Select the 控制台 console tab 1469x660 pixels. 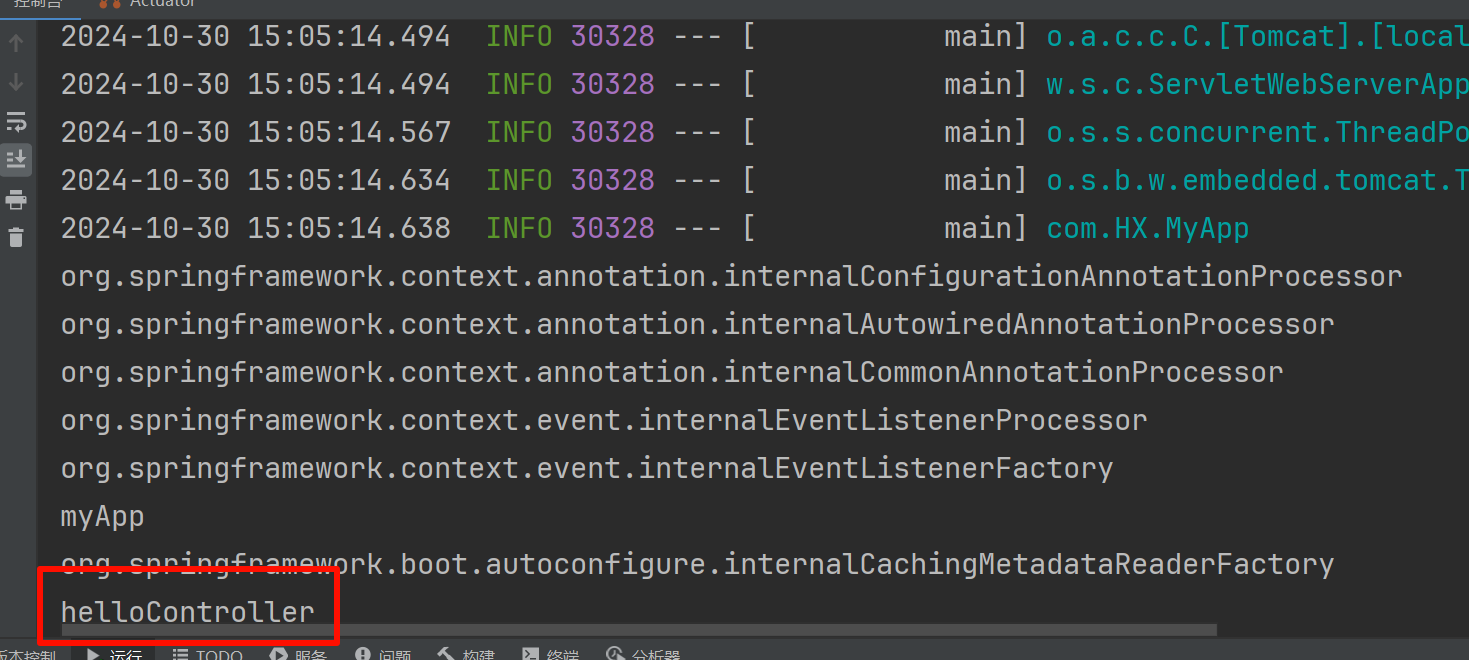37,4
